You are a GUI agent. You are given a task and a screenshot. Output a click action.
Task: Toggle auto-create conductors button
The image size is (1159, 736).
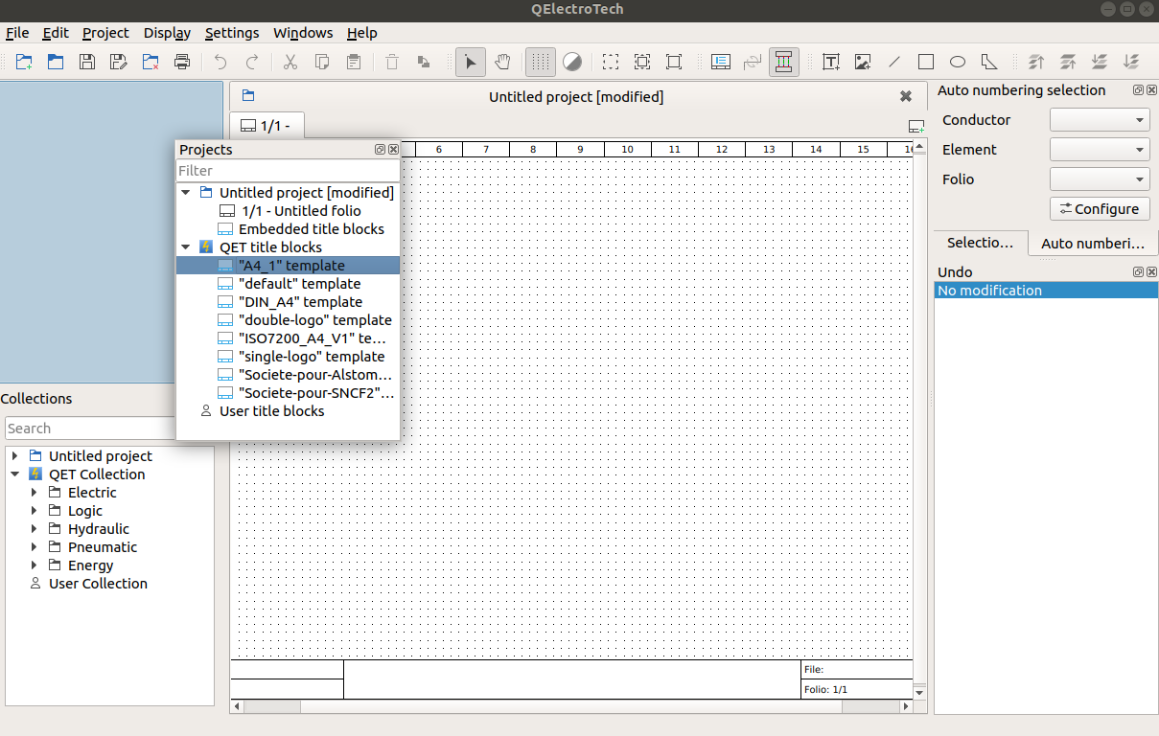[x=784, y=62]
